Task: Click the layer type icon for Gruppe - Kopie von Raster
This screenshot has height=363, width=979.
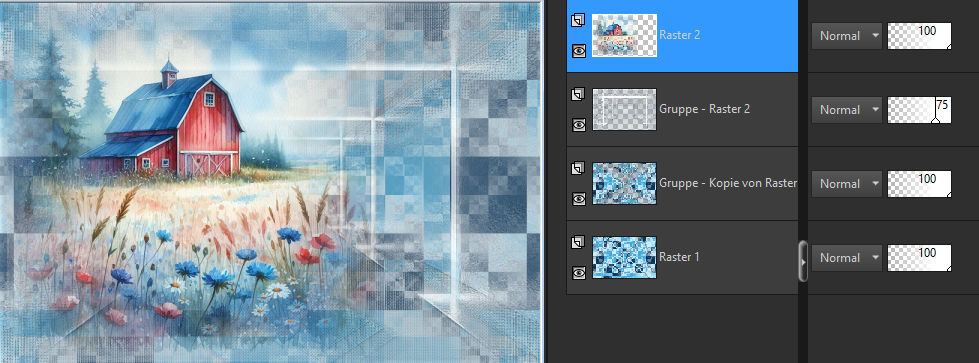Action: point(578,168)
